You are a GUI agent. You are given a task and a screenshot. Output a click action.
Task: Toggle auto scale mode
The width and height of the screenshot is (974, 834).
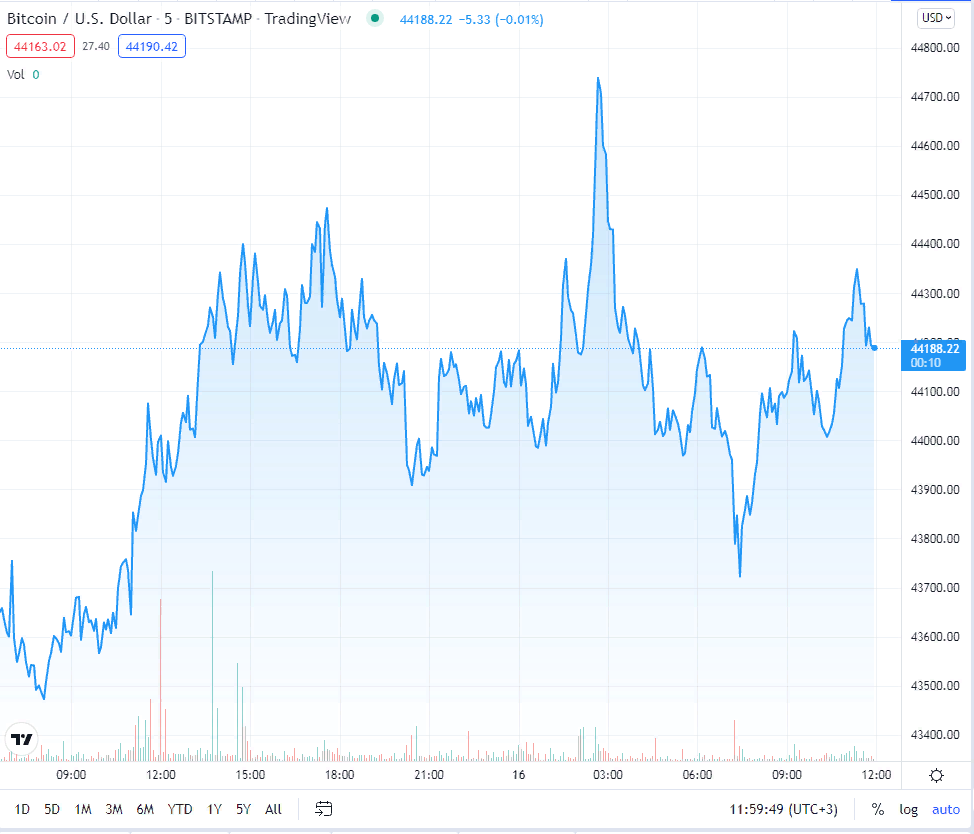pyautogui.click(x=945, y=809)
